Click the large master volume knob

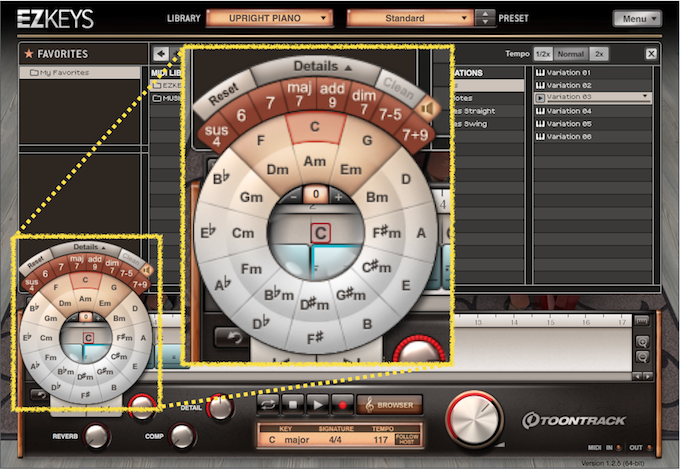coord(474,418)
